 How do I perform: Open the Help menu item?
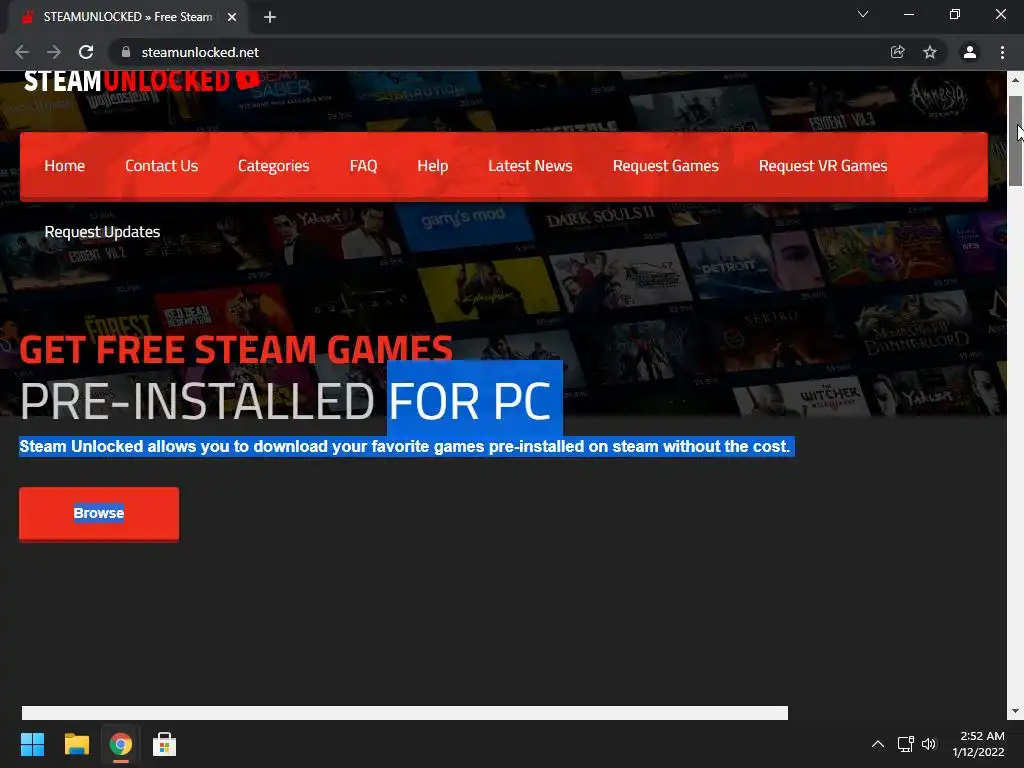[x=432, y=166]
